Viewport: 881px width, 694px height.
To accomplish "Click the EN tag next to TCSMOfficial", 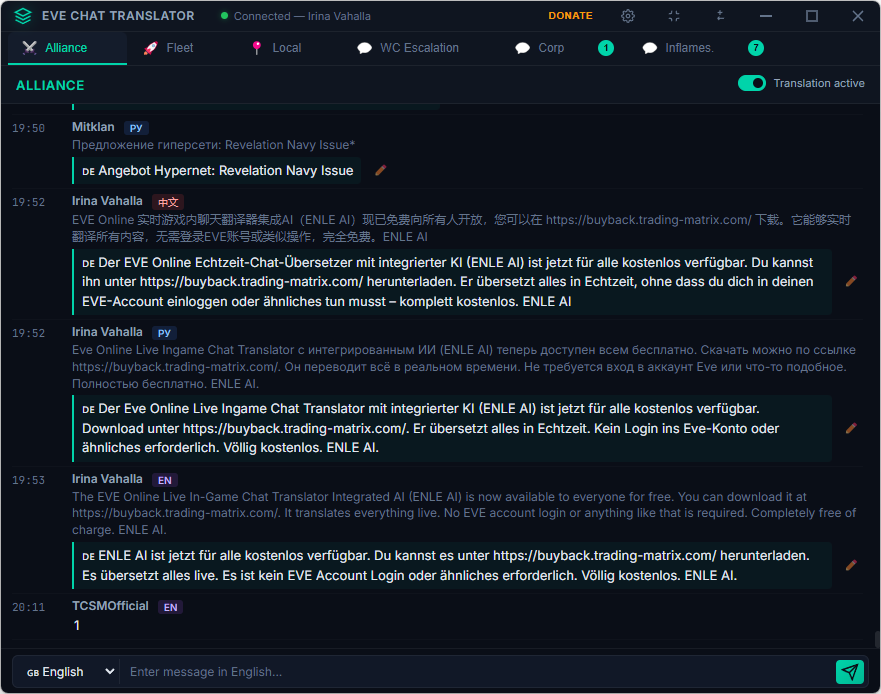I will point(170,607).
